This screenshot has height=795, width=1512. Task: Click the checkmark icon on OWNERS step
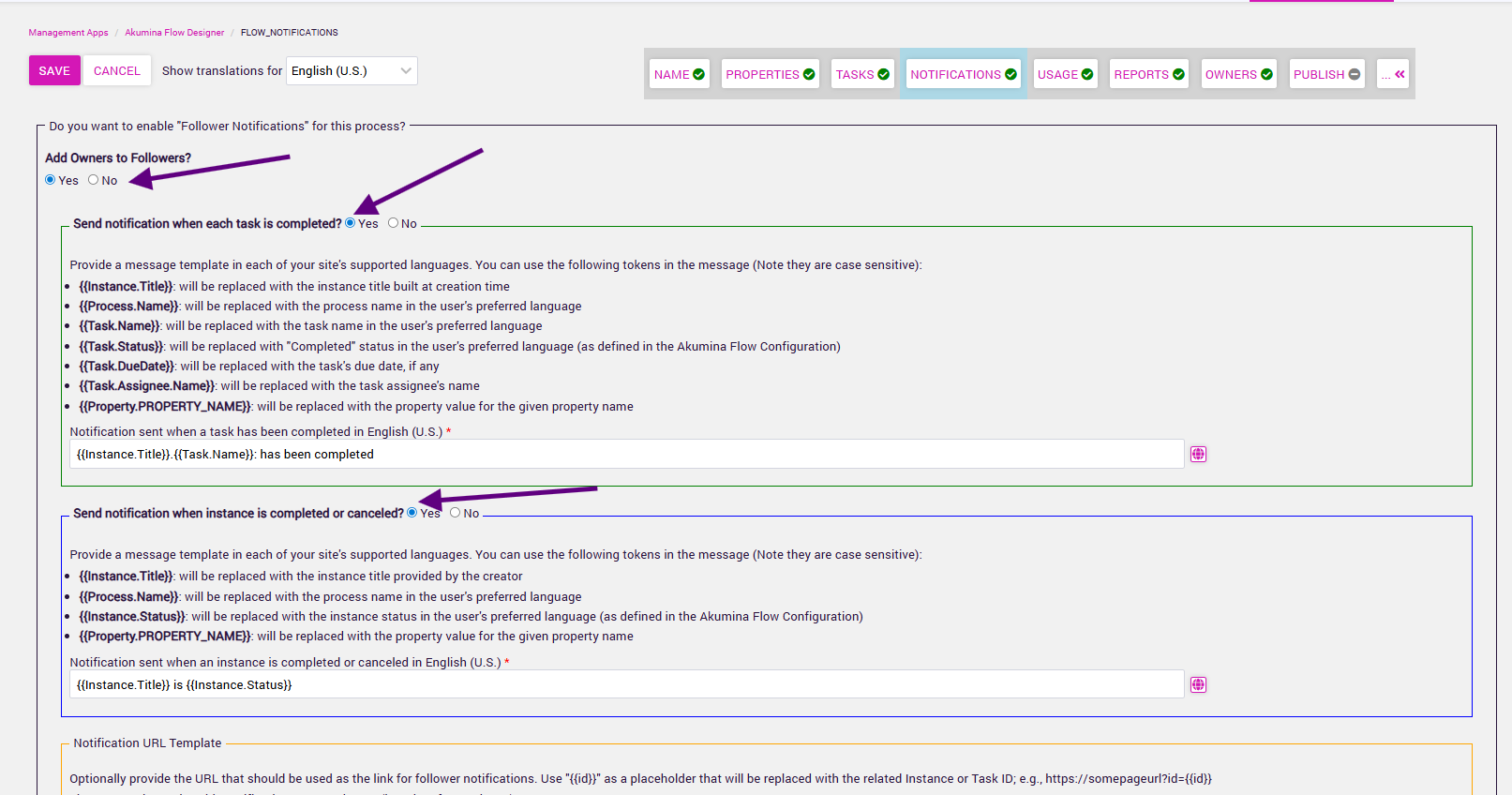coord(1266,74)
